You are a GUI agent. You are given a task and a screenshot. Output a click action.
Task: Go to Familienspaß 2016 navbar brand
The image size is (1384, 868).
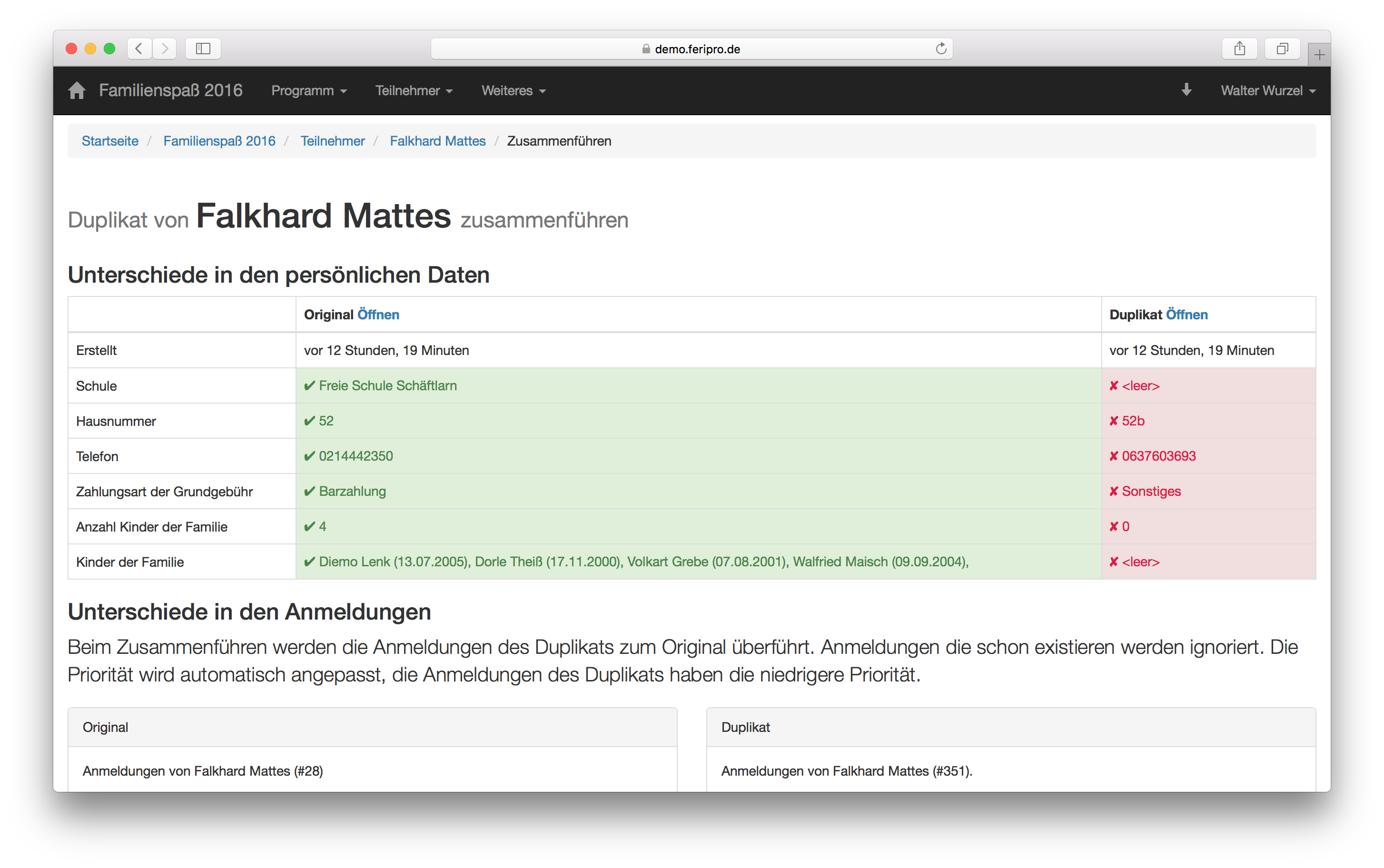click(170, 91)
